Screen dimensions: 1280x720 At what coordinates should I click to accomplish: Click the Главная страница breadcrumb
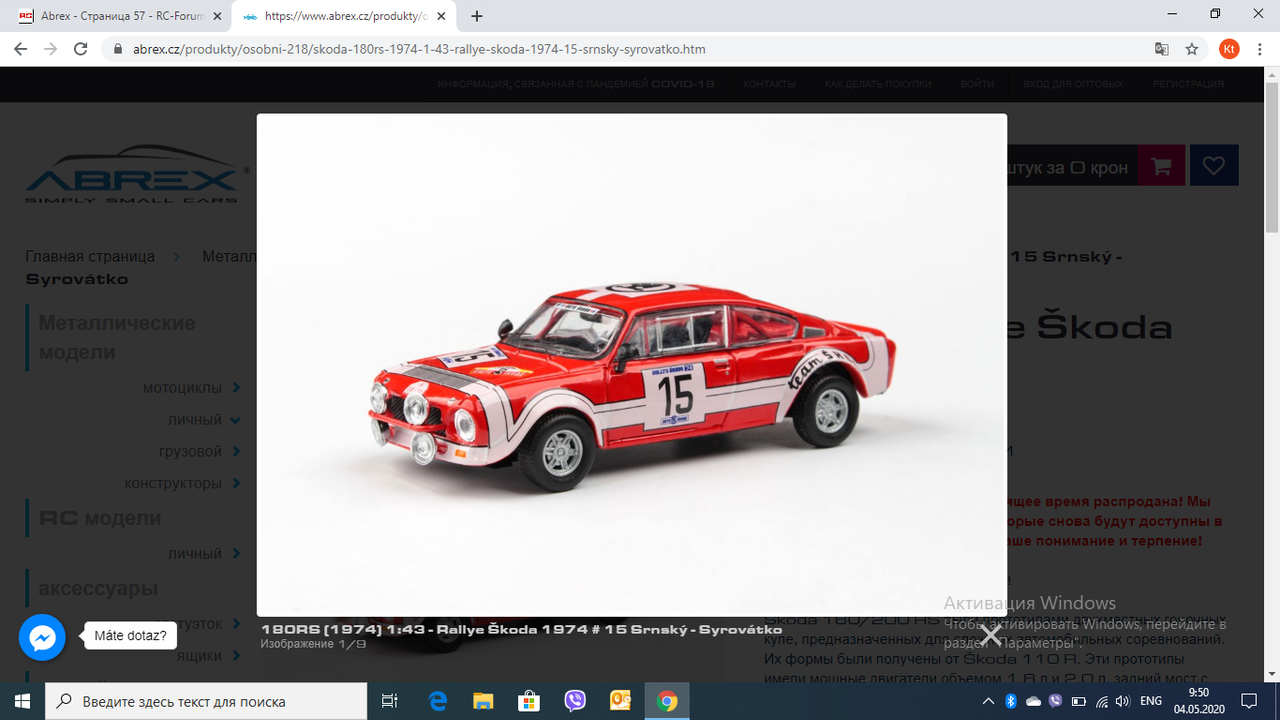point(90,256)
